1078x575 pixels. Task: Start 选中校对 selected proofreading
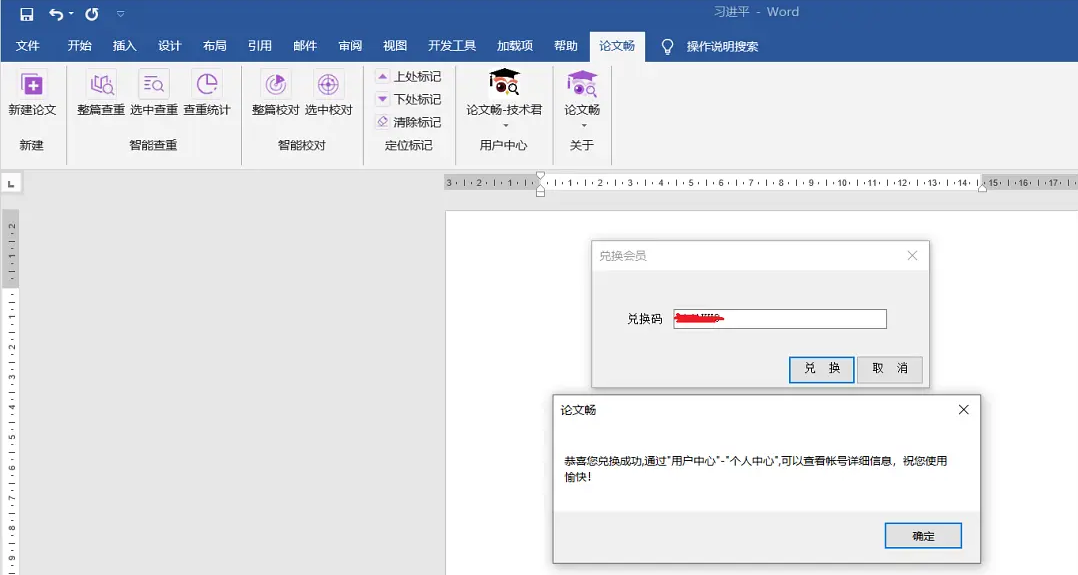[329, 94]
